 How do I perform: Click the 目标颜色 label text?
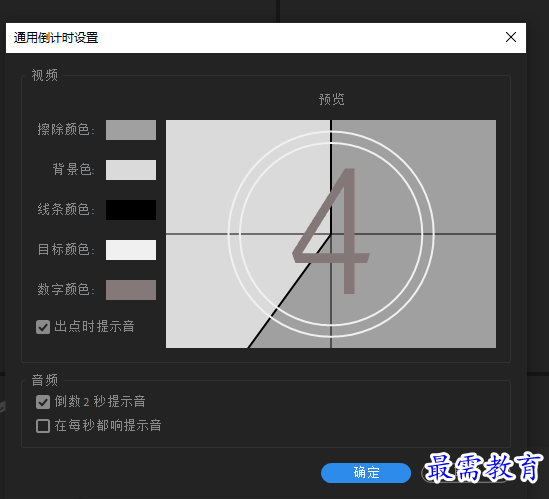click(66, 250)
